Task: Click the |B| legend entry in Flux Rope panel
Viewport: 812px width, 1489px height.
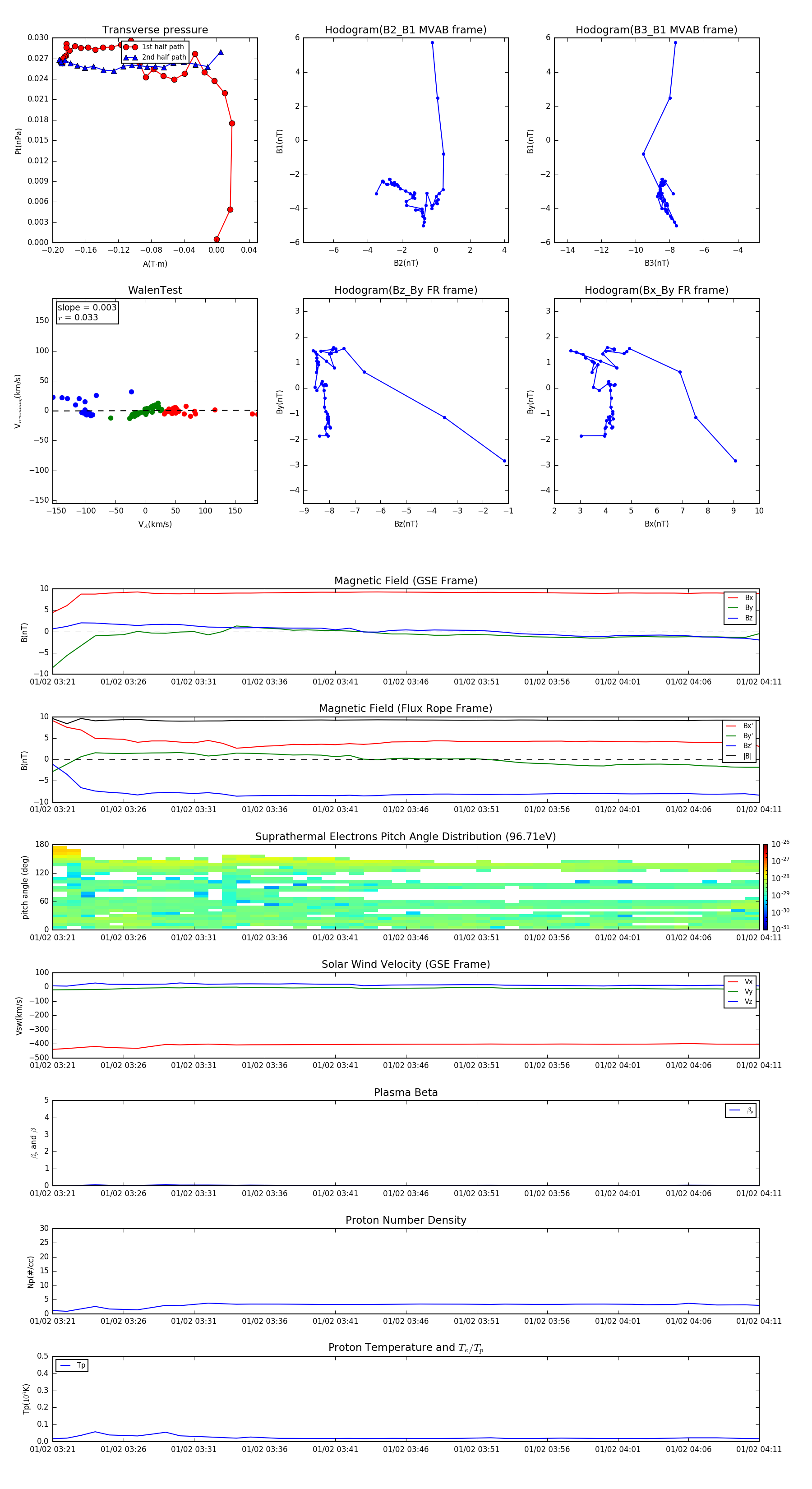Action: pos(740,756)
